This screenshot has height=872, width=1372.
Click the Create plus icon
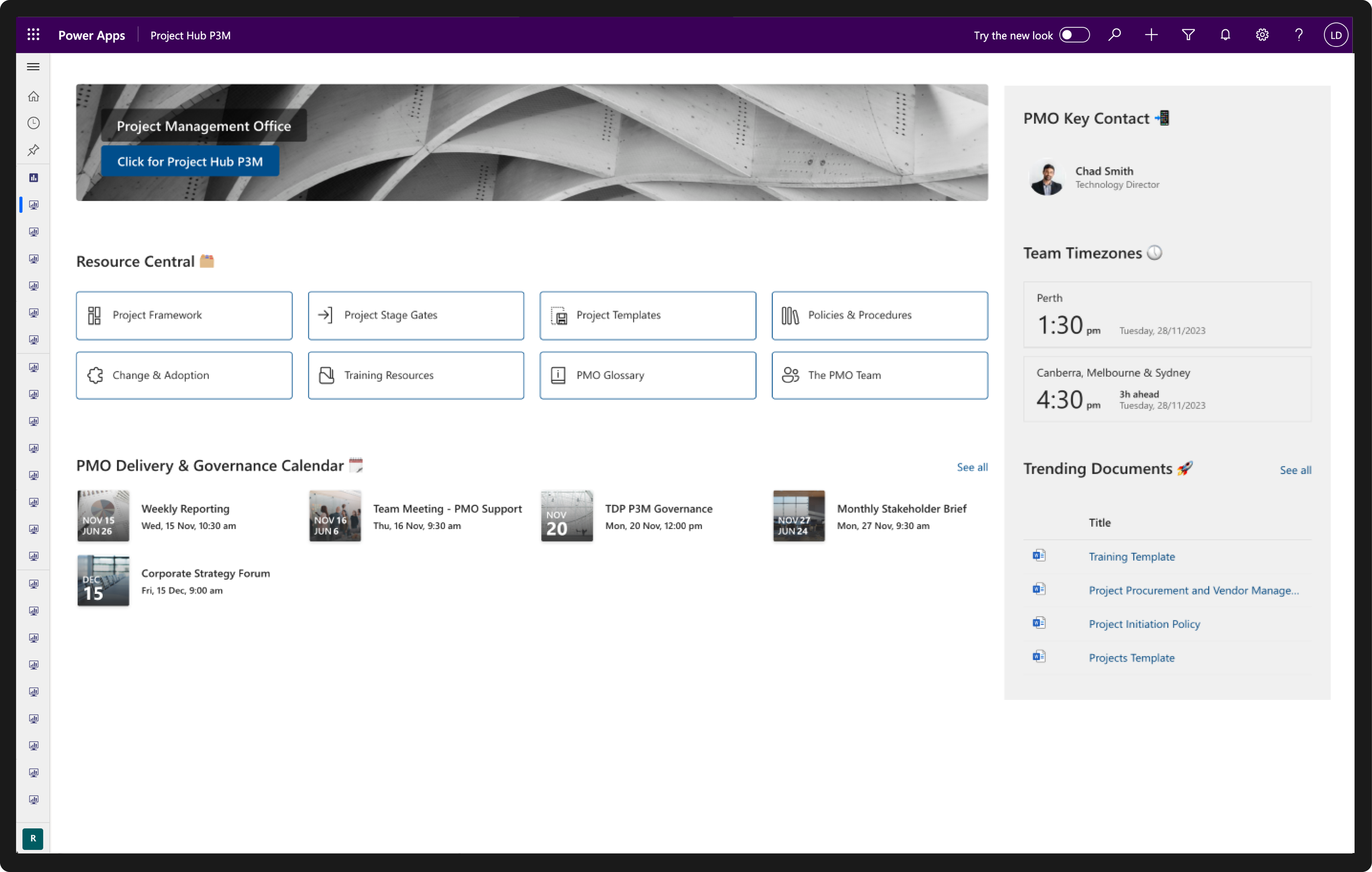1151,35
